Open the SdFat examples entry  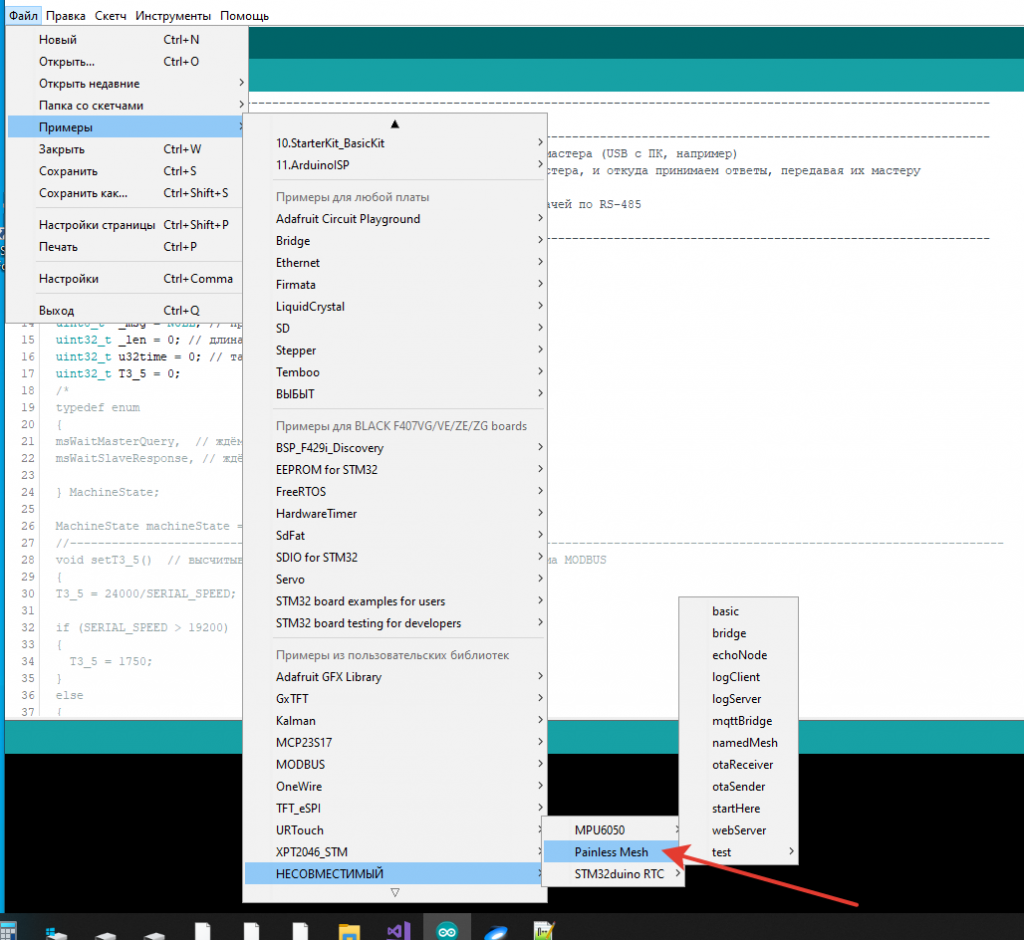(394, 536)
